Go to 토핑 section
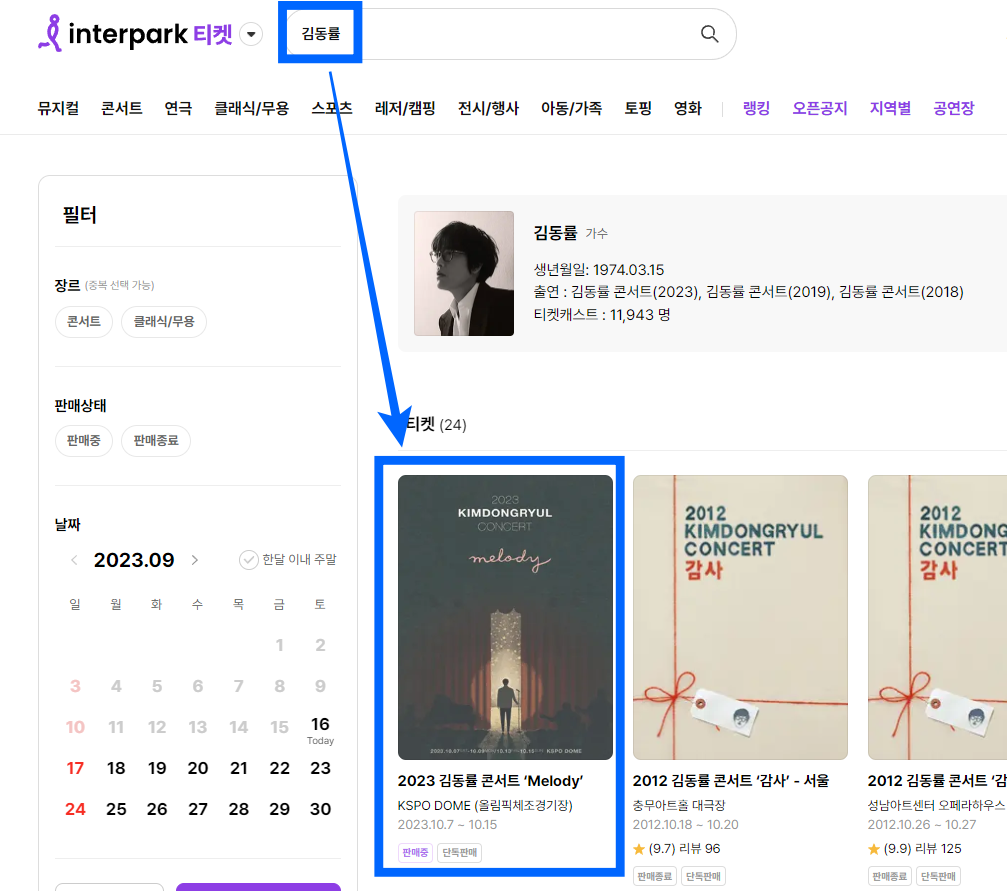This screenshot has width=1007, height=891. click(x=638, y=108)
